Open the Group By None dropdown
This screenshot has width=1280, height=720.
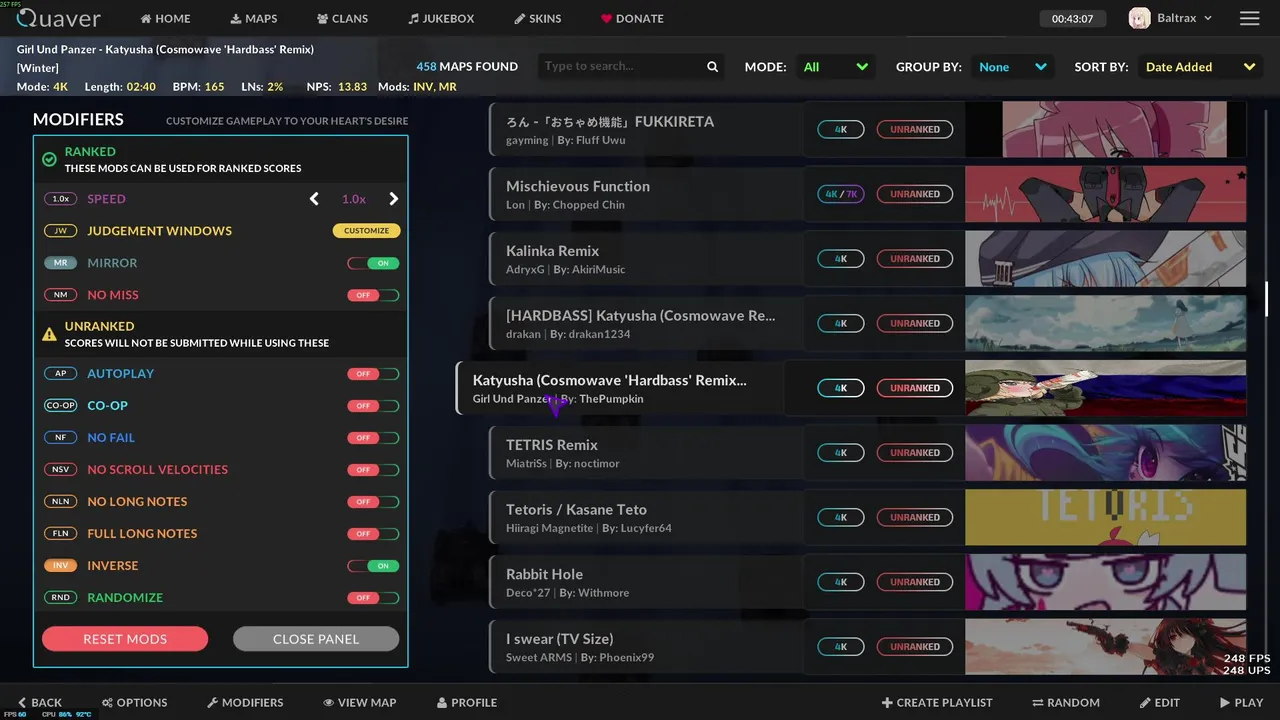pyautogui.click(x=1013, y=67)
